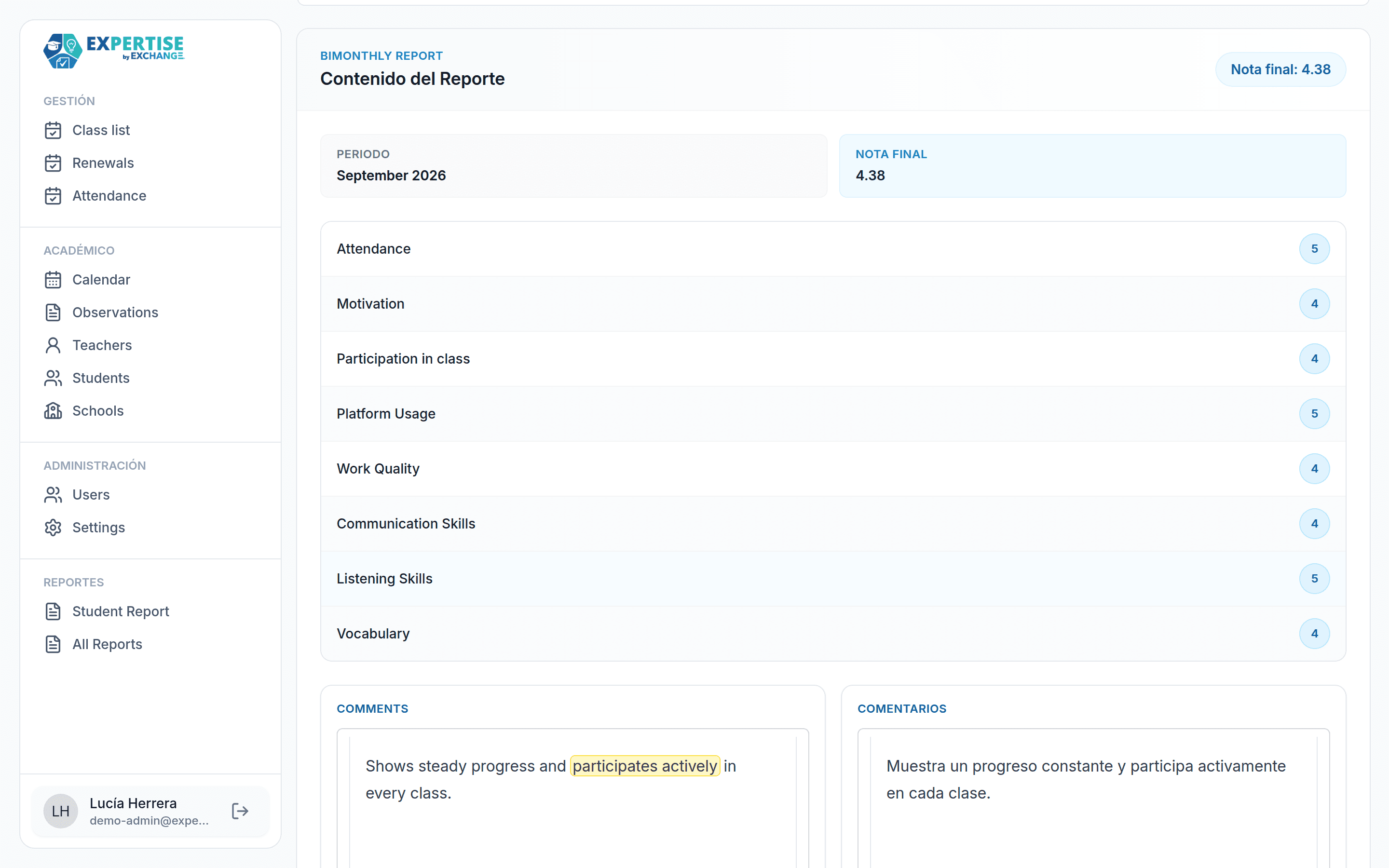
Task: Click the 'Contenido del Reporte' heading
Action: pyautogui.click(x=412, y=79)
